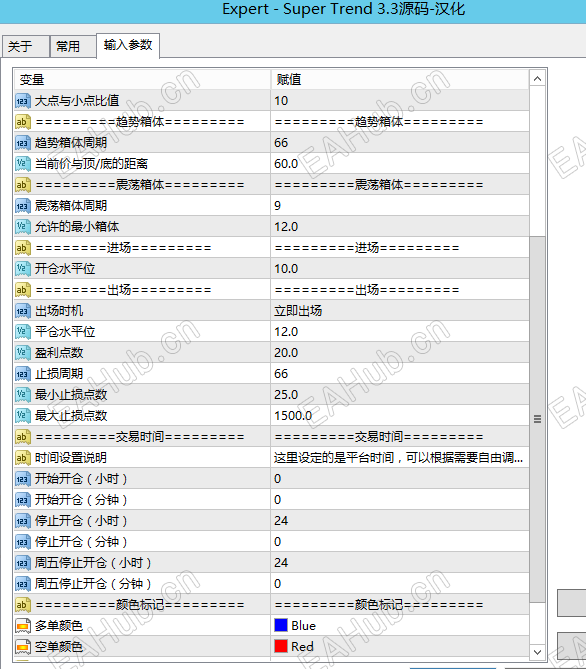Open the 出场时机 value 立即出场
586x669 pixels.
point(400,311)
